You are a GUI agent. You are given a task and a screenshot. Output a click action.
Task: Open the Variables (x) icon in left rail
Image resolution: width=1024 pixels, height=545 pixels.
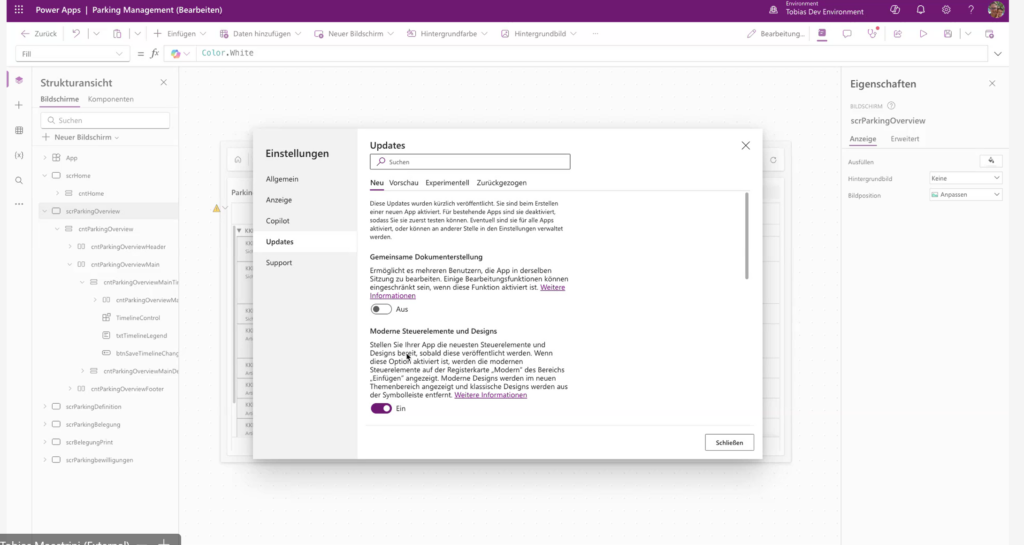pyautogui.click(x=18, y=155)
